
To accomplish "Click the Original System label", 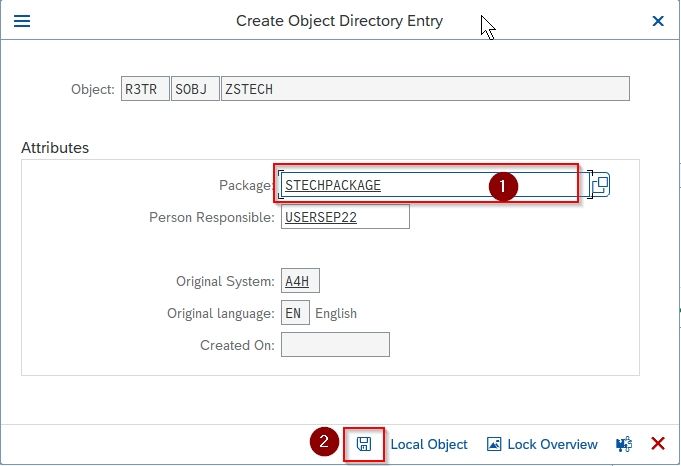I will click(x=225, y=281).
